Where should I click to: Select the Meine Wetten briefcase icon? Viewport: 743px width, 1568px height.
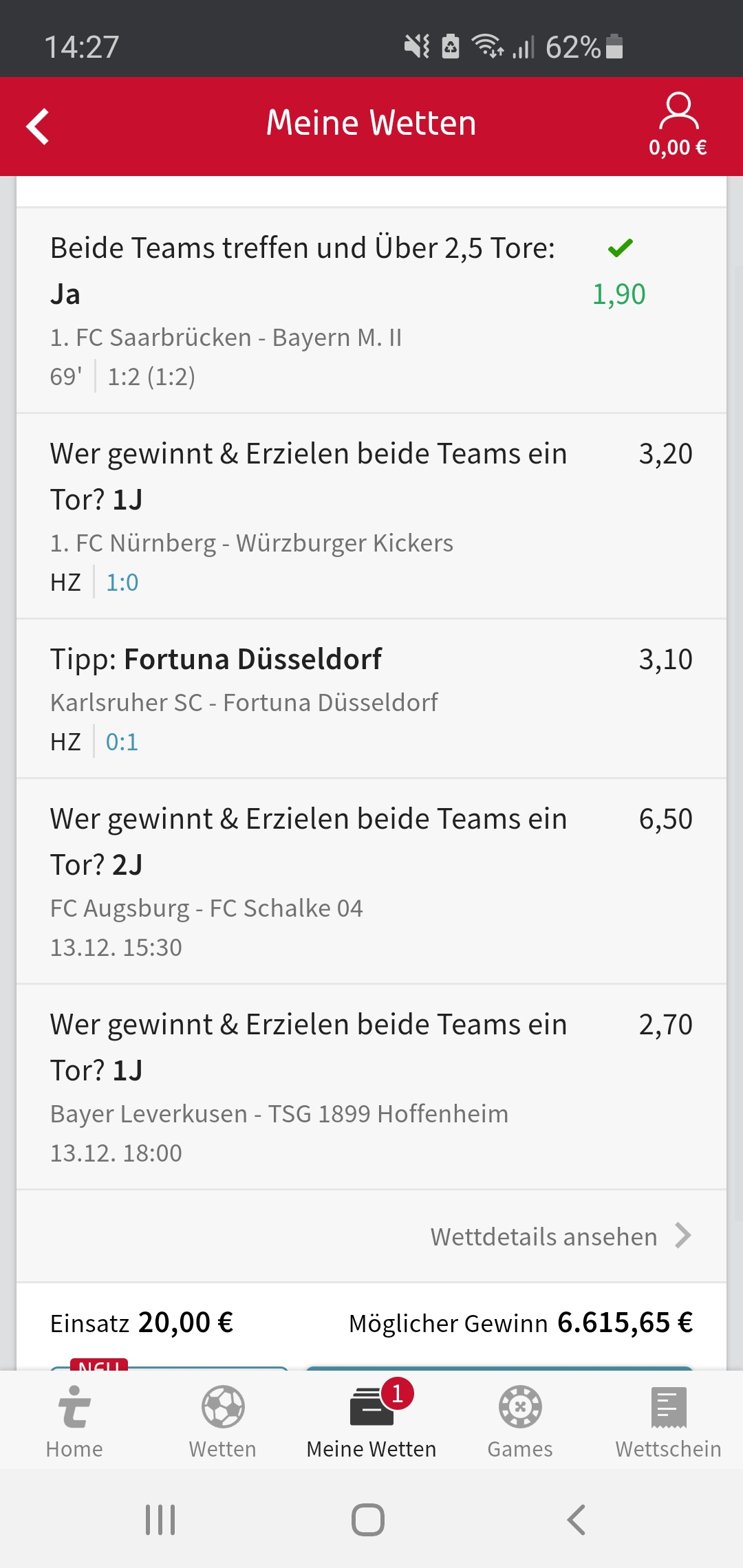(x=371, y=1406)
